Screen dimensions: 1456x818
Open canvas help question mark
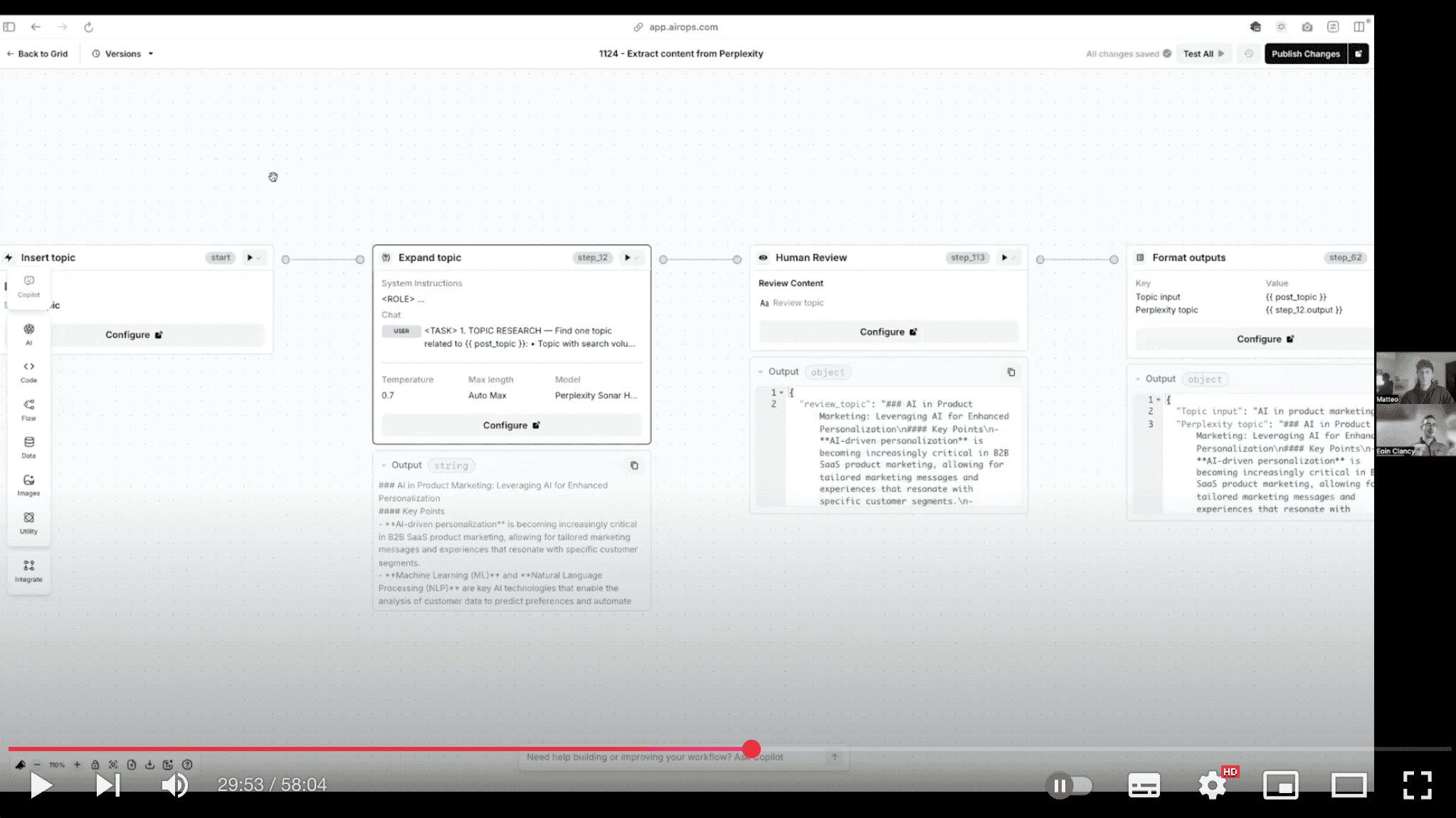pyautogui.click(x=187, y=765)
